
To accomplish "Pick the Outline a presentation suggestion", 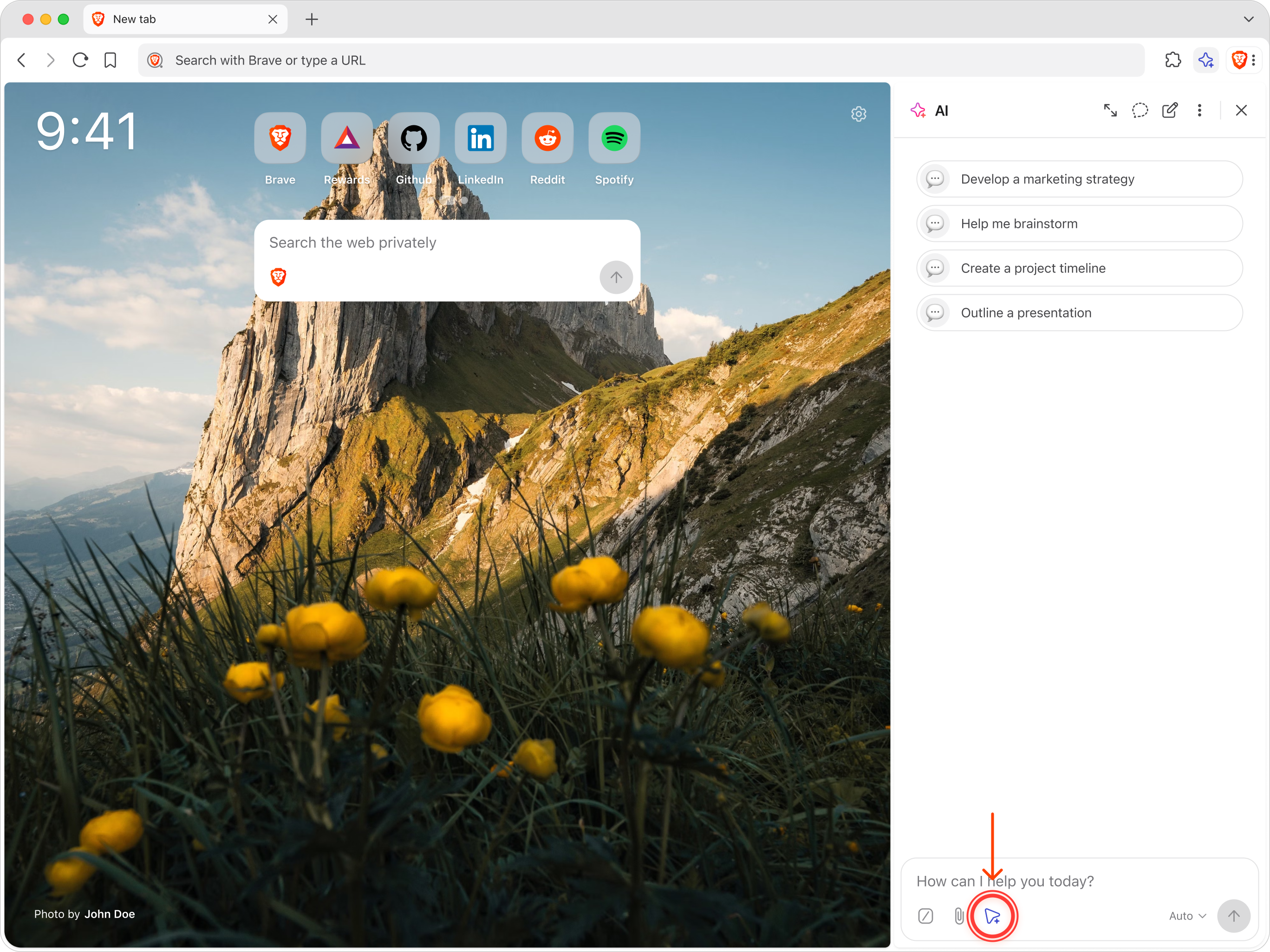I will [1080, 313].
